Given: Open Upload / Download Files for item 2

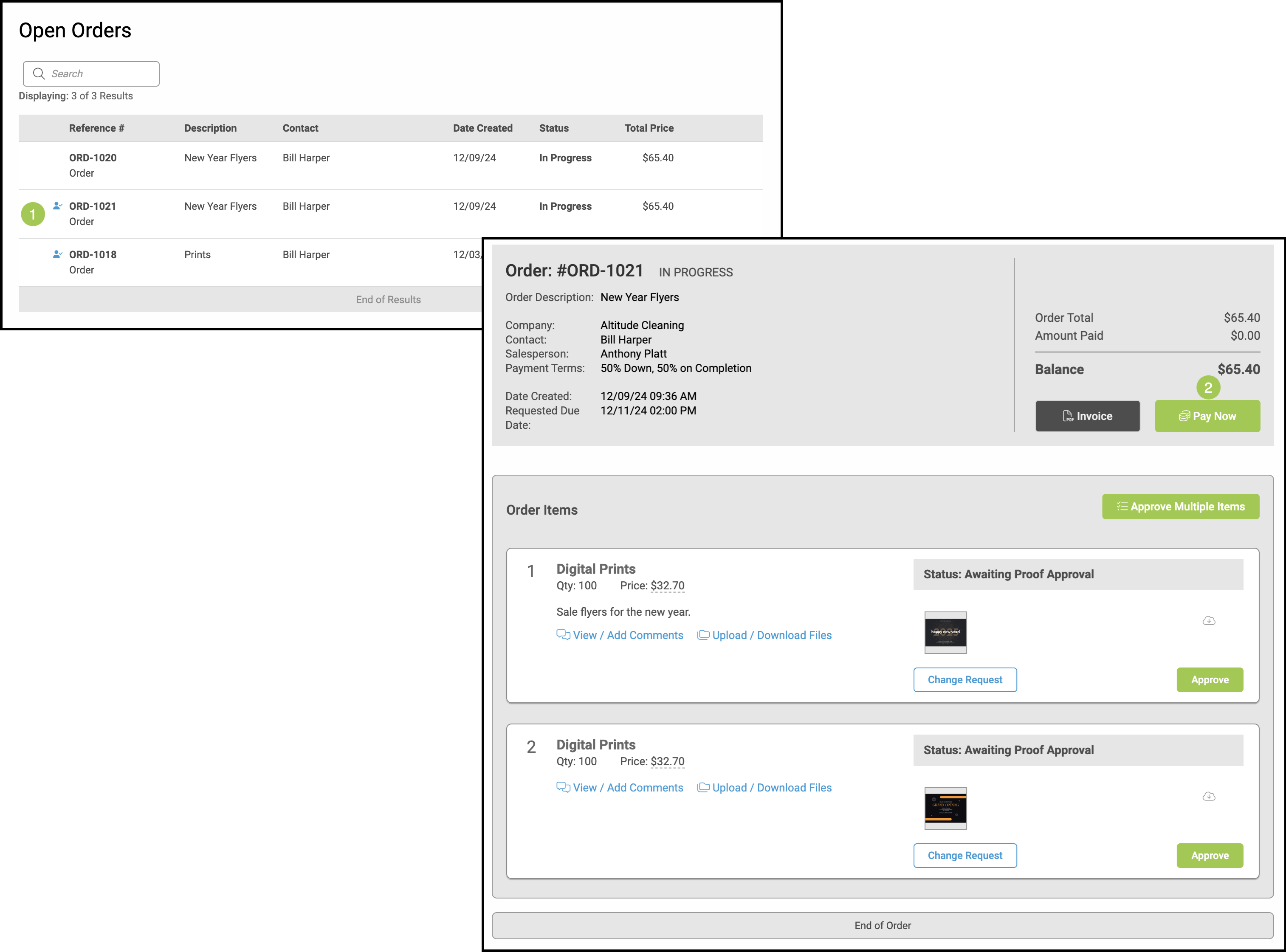Looking at the screenshot, I should [771, 788].
